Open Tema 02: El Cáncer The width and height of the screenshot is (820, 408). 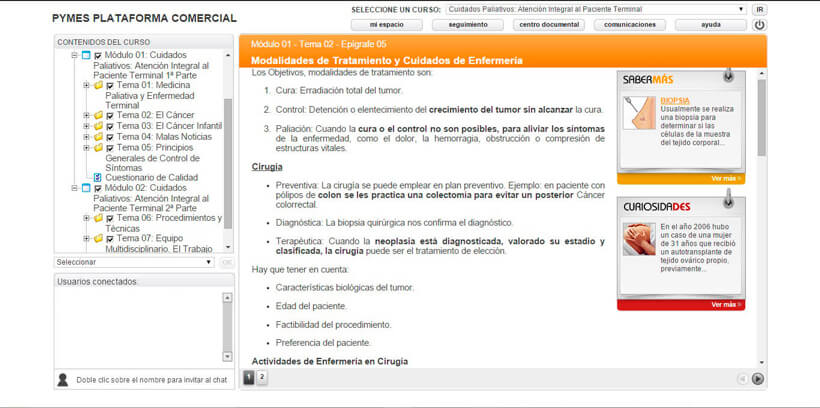point(155,115)
